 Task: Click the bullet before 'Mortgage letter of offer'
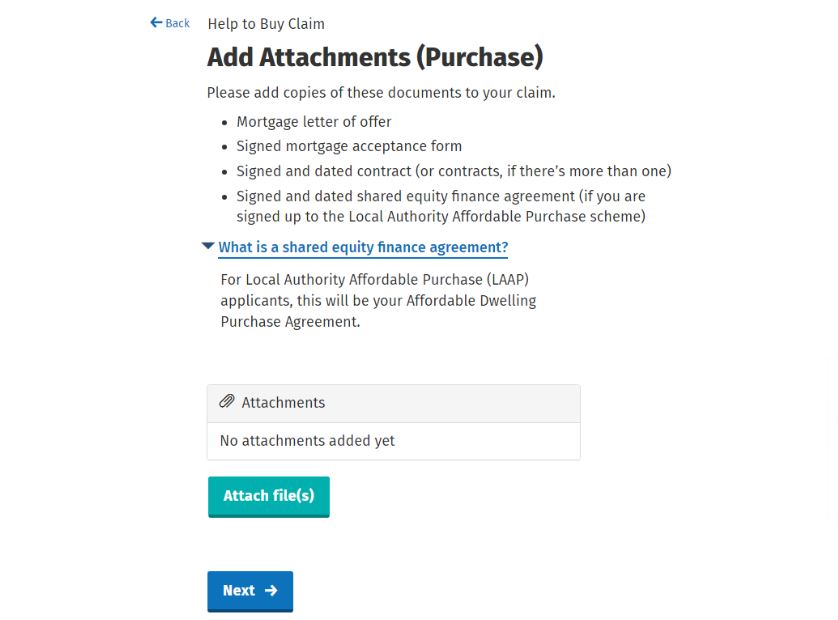point(224,122)
